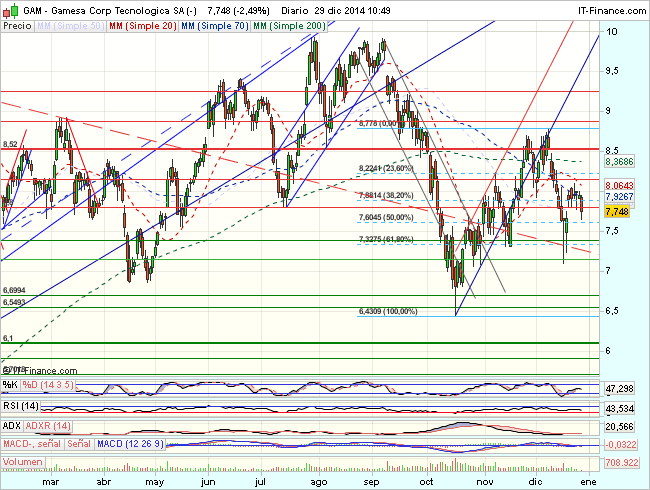Select the ADX indicator label
650x490 pixels.
pos(12,426)
